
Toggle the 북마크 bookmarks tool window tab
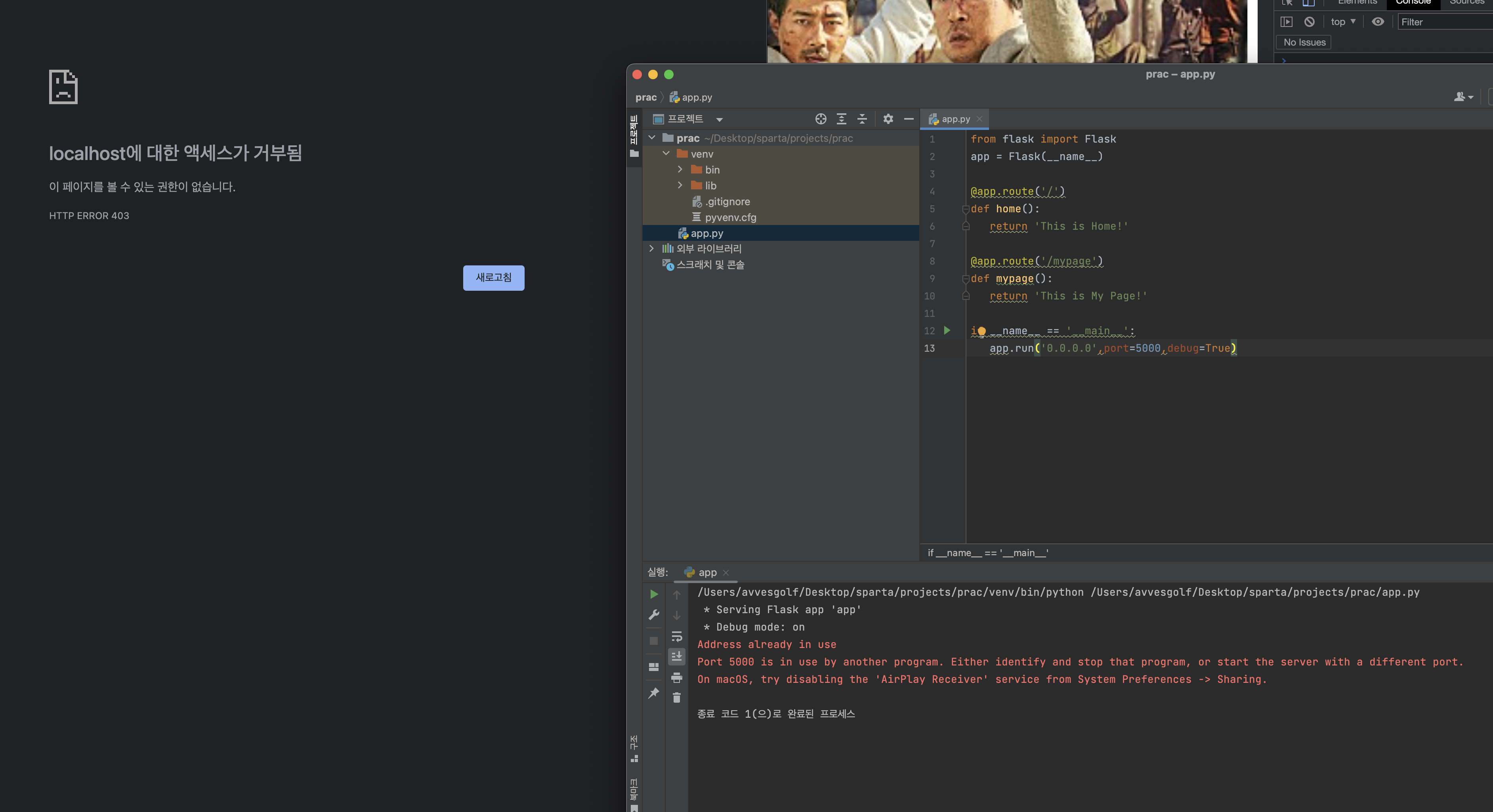[634, 795]
